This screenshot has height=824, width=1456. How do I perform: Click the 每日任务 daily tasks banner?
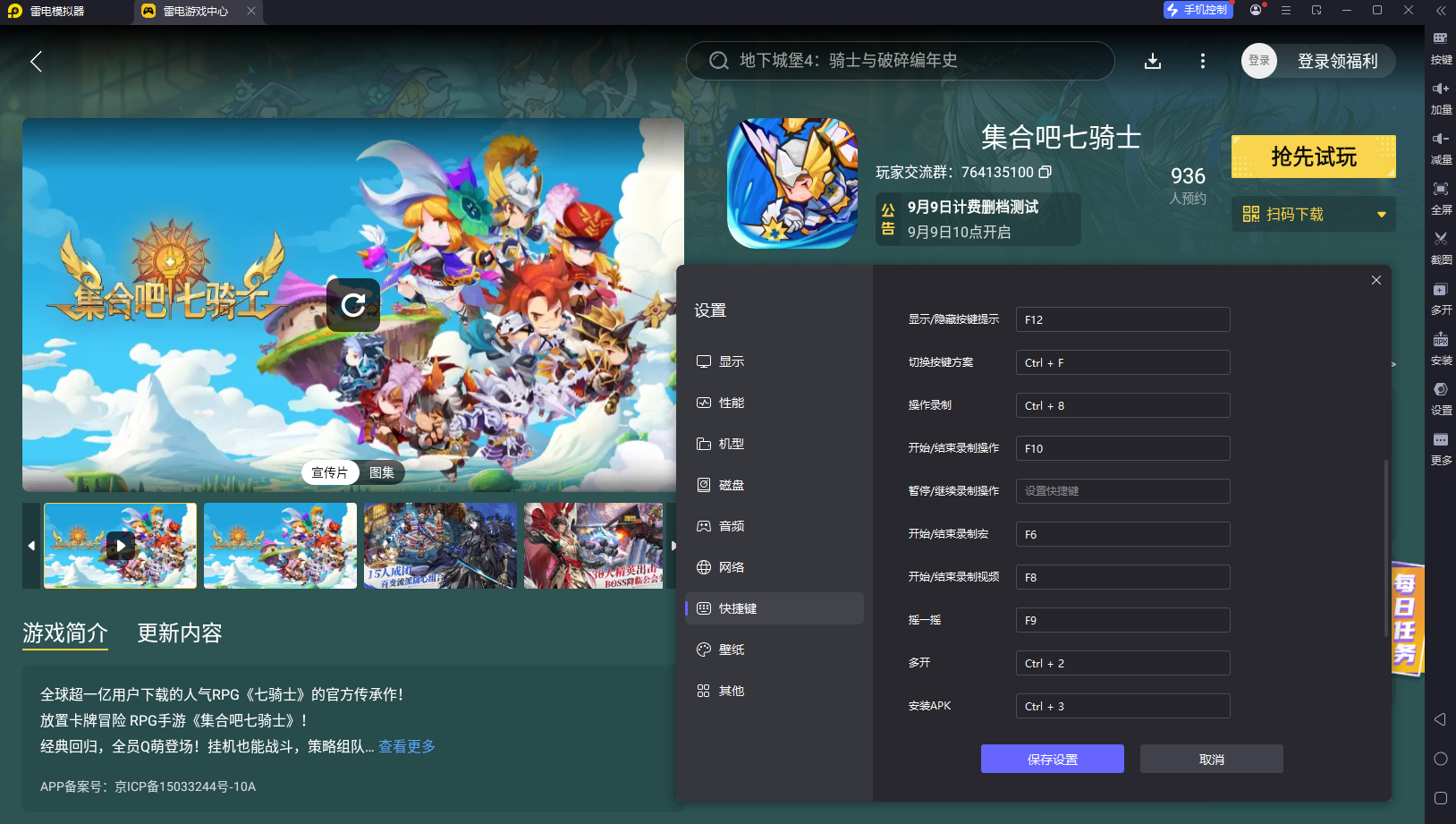1407,619
